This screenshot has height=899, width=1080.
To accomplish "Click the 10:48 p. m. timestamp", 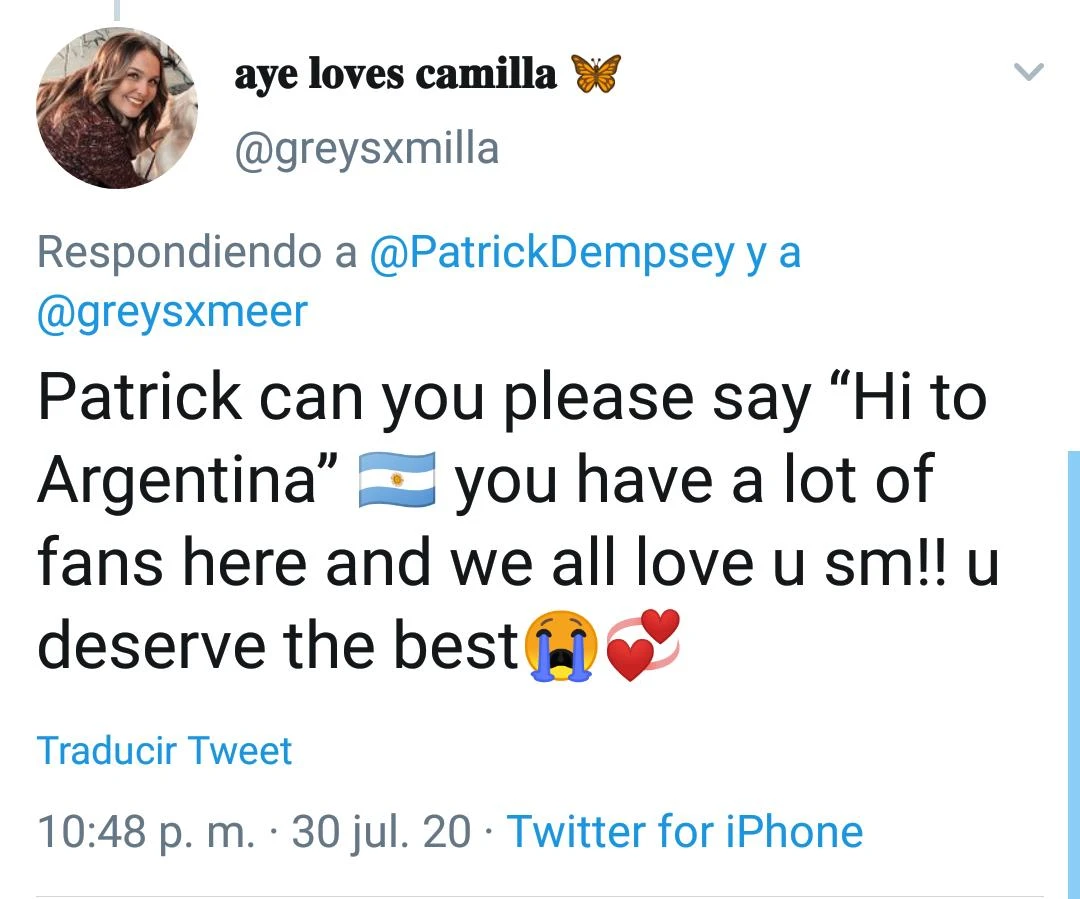I will [x=145, y=831].
